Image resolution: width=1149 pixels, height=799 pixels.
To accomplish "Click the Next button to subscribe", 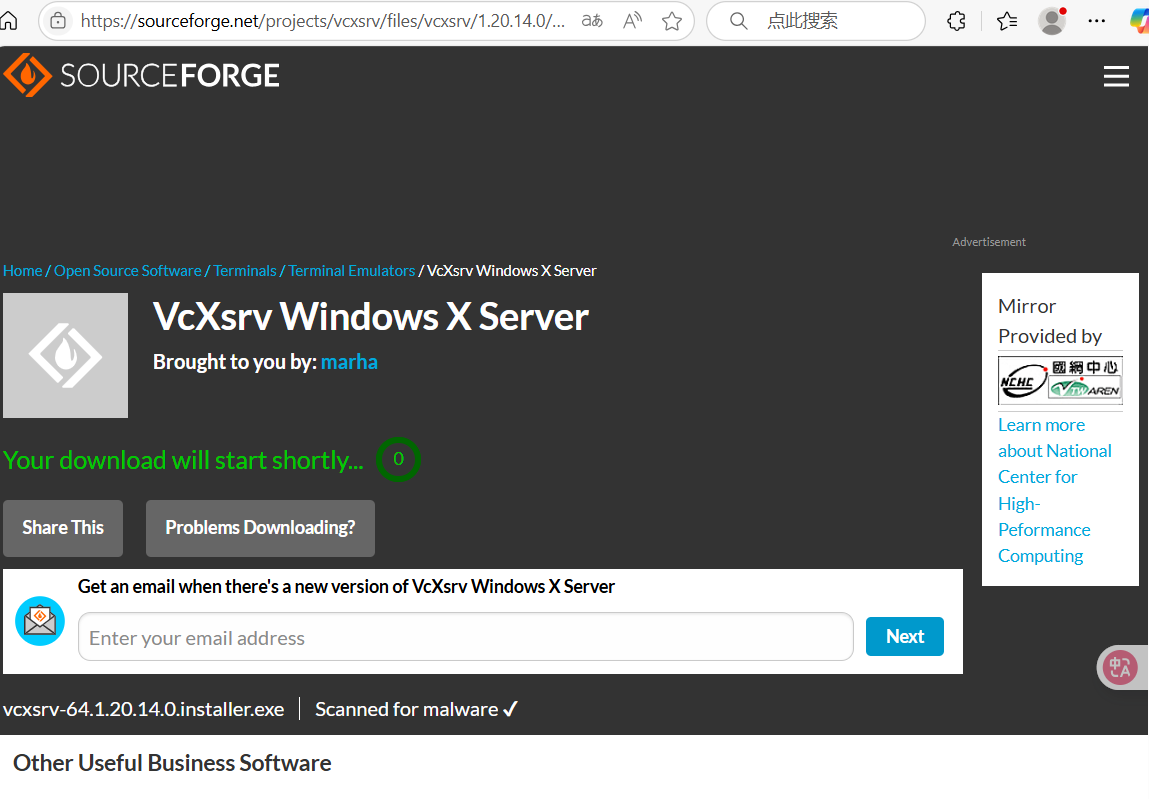I will (904, 636).
